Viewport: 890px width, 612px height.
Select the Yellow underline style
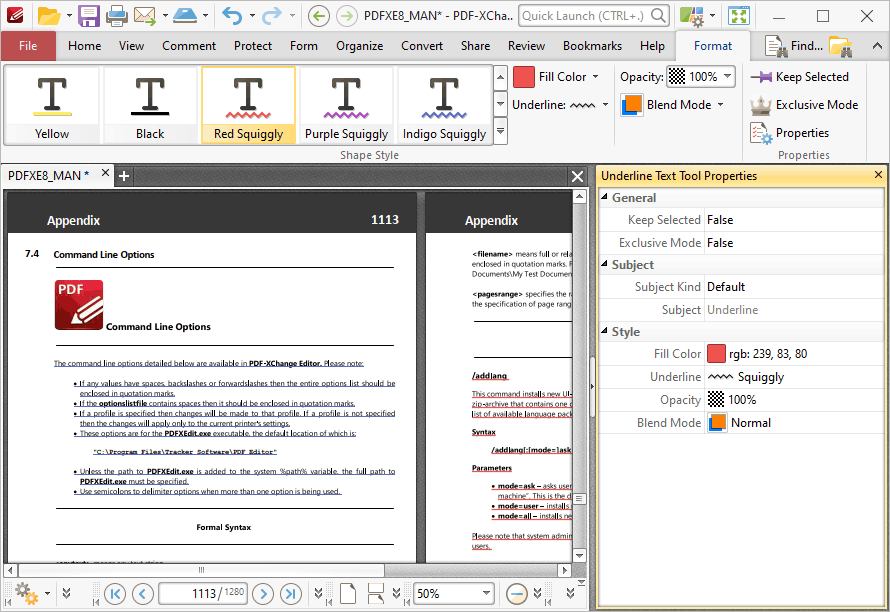(52, 105)
